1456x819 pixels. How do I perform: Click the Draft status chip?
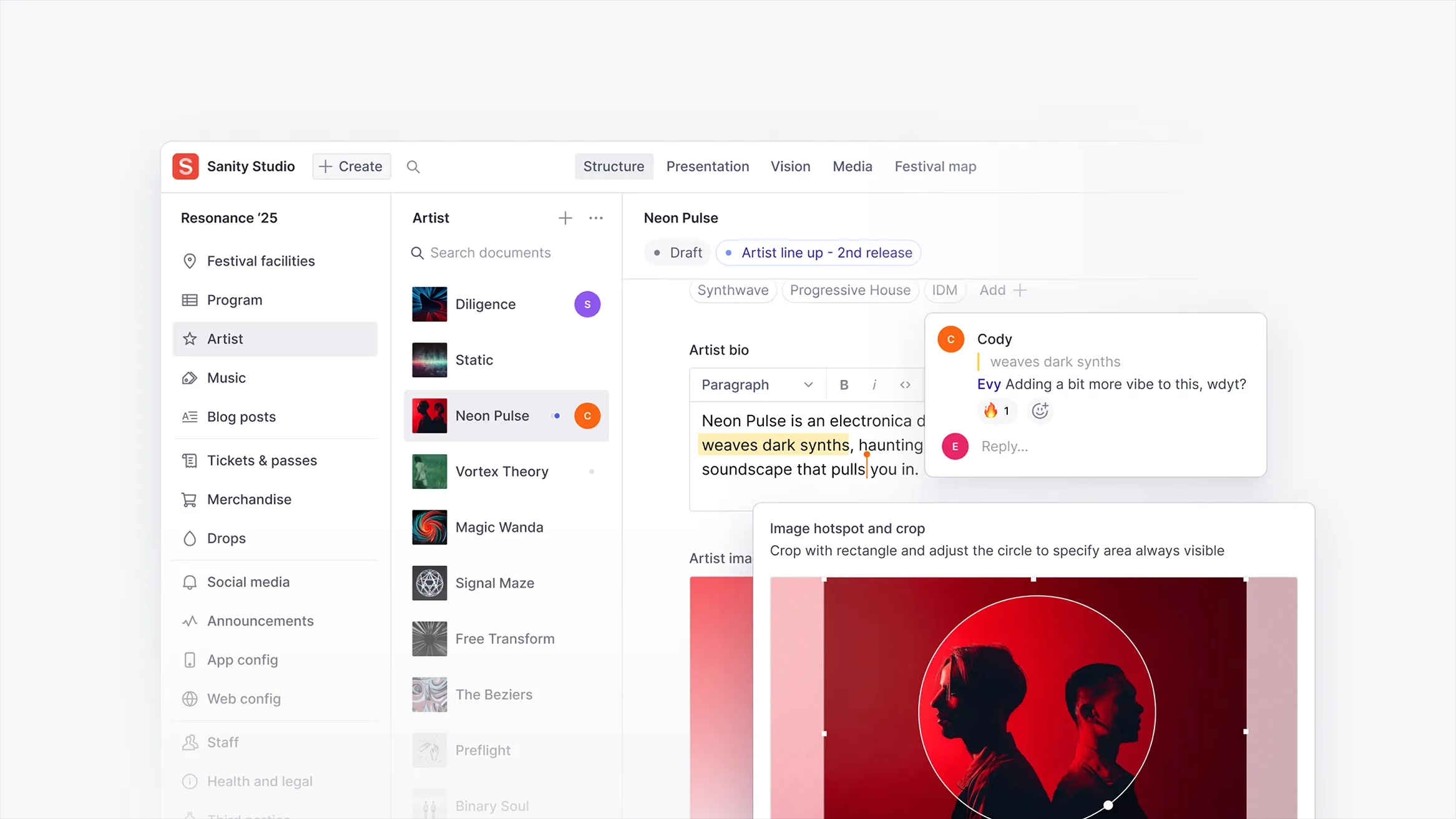click(x=678, y=253)
